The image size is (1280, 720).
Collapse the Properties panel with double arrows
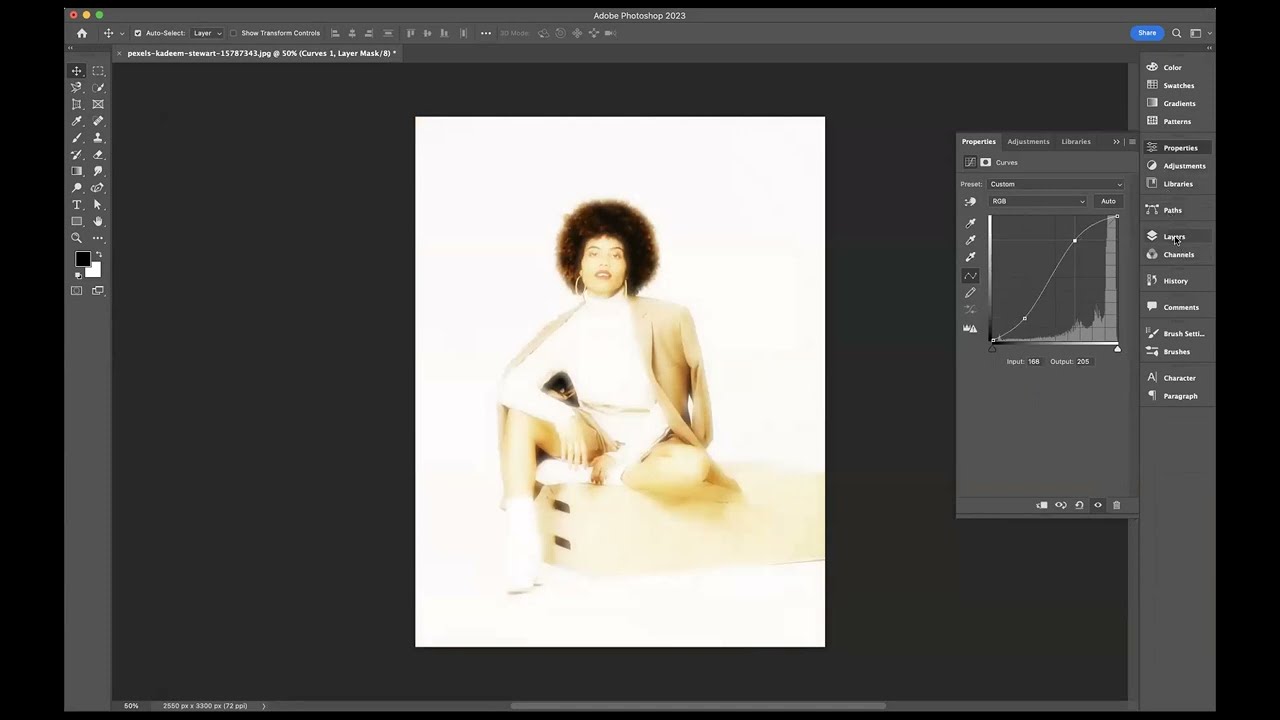click(x=1117, y=142)
